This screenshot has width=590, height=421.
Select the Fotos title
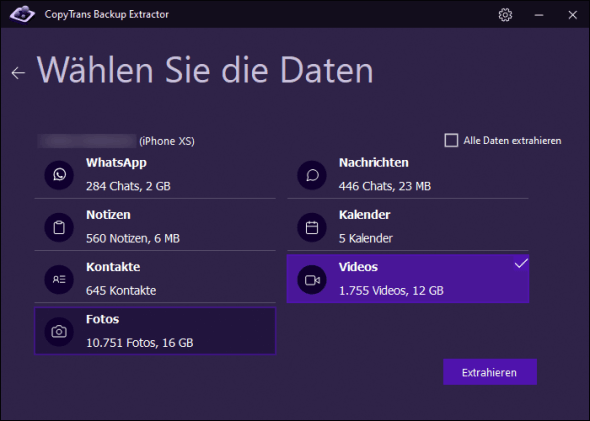[102, 319]
